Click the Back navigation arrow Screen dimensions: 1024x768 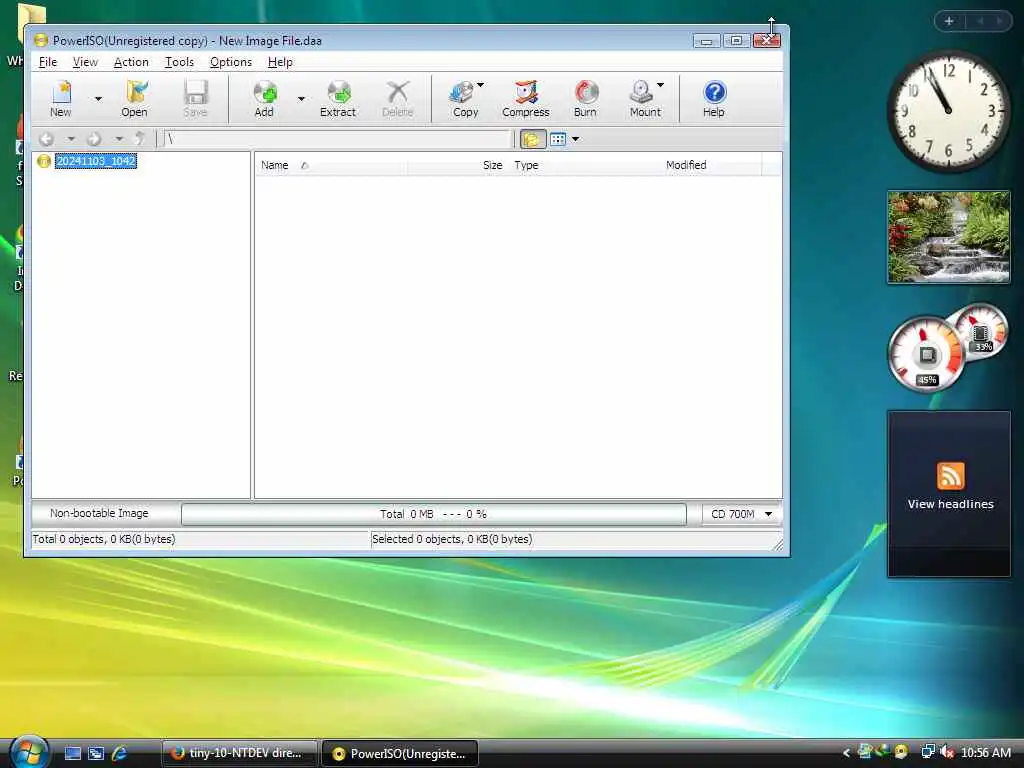click(x=46, y=139)
